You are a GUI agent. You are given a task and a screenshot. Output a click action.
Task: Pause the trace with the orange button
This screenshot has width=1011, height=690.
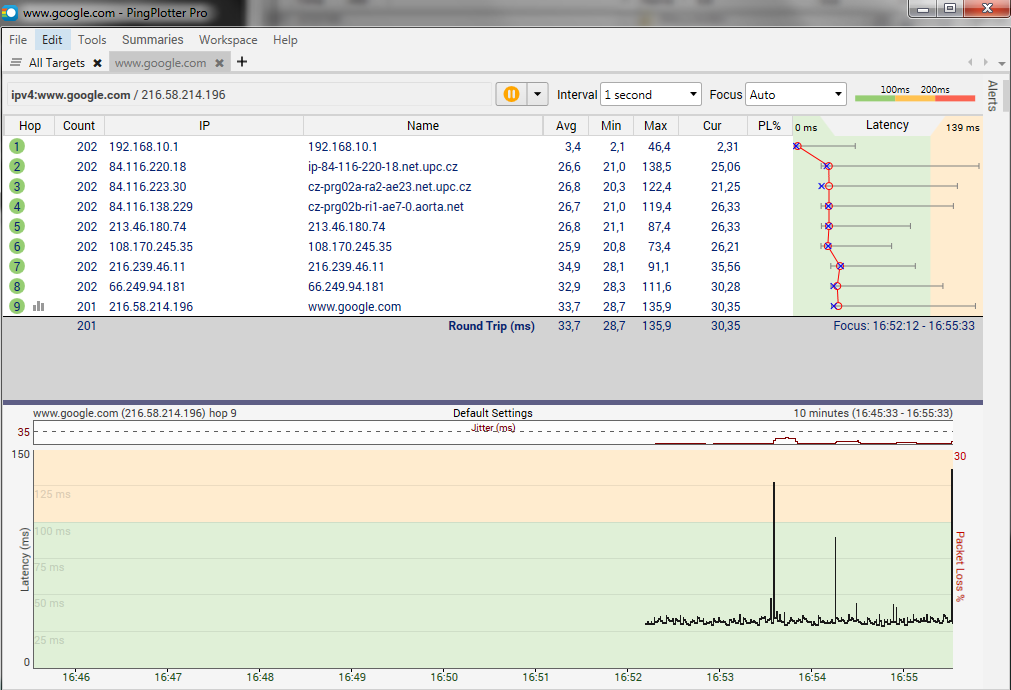coord(511,94)
